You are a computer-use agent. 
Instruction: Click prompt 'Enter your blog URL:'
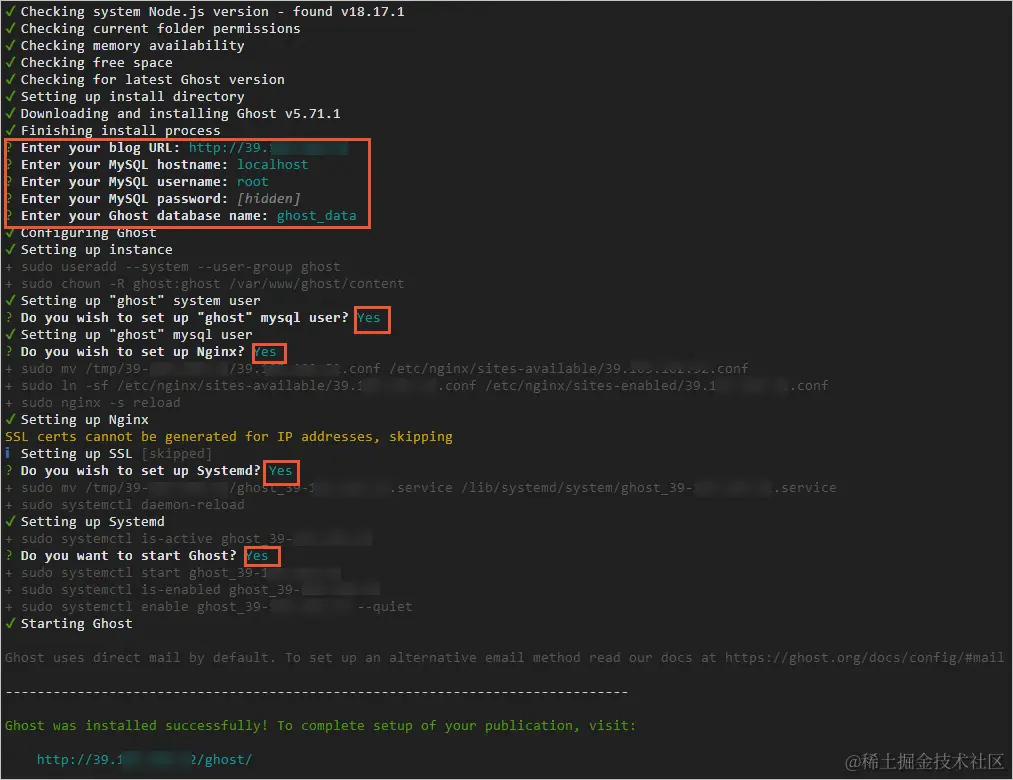coord(100,148)
